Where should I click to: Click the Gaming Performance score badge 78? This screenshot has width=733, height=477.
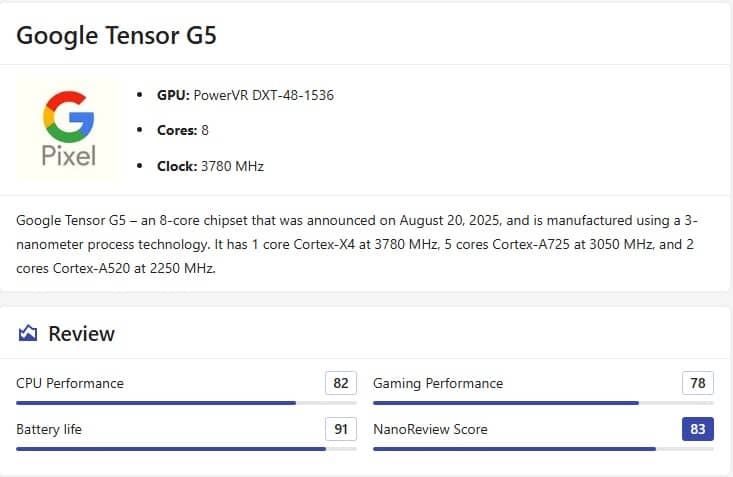[x=698, y=383]
